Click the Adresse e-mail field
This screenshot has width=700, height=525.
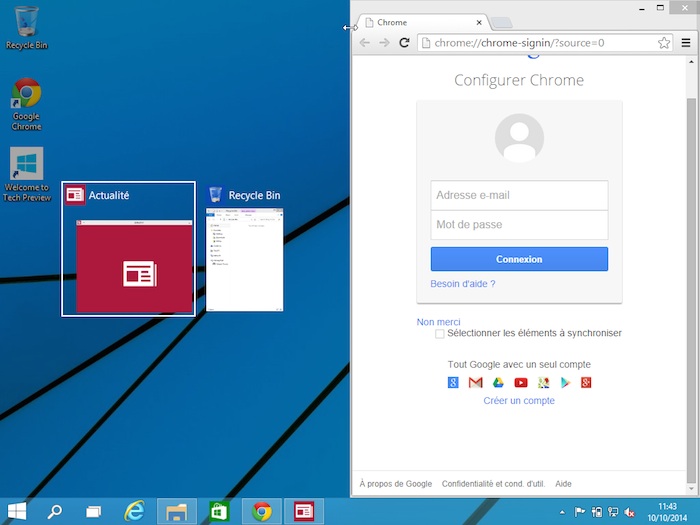(x=519, y=195)
